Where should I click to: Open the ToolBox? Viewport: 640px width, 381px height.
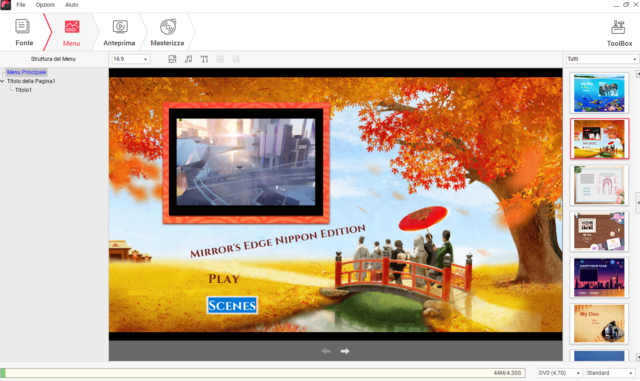pos(619,33)
